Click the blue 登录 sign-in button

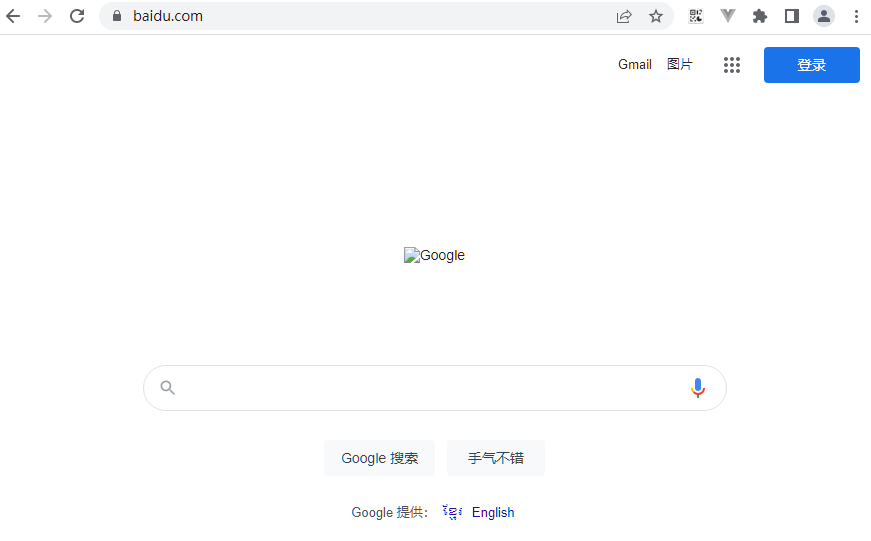tap(812, 65)
